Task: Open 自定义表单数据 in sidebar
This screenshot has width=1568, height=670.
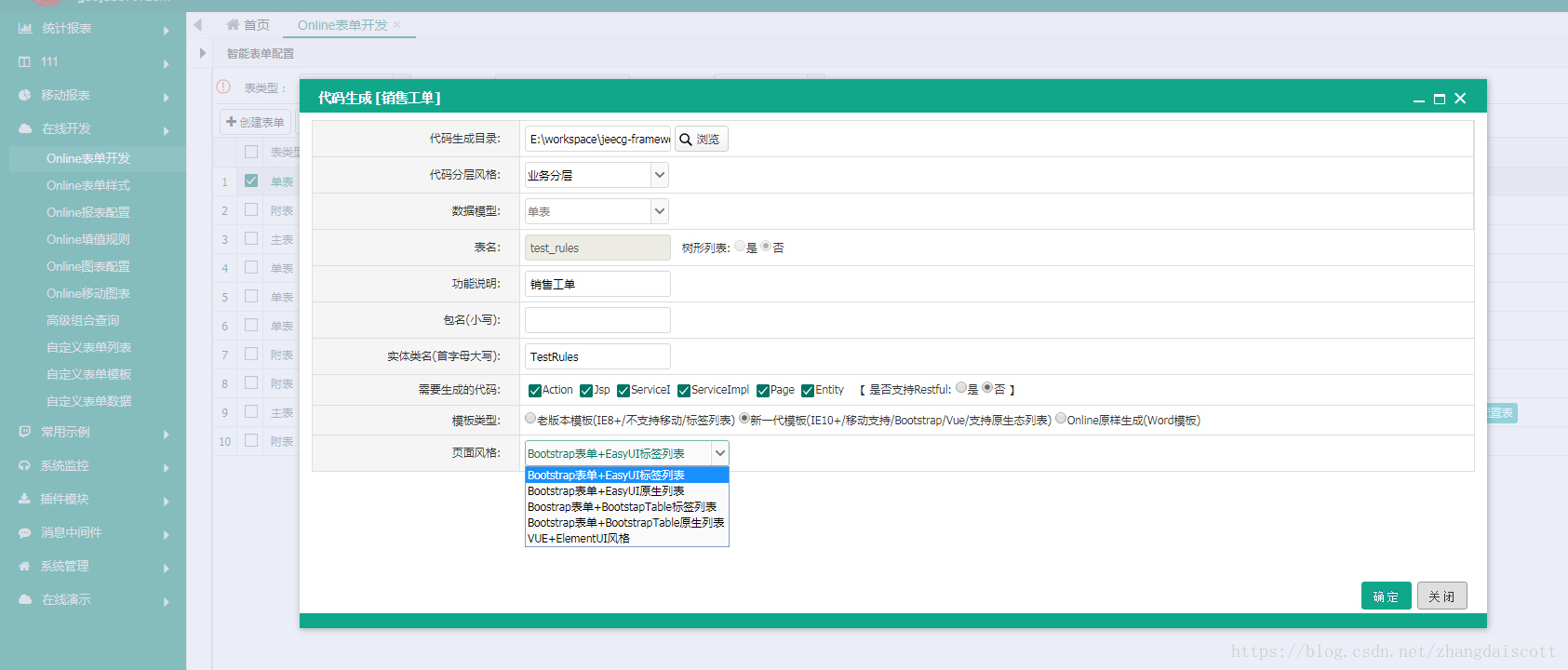Action: pos(89,401)
